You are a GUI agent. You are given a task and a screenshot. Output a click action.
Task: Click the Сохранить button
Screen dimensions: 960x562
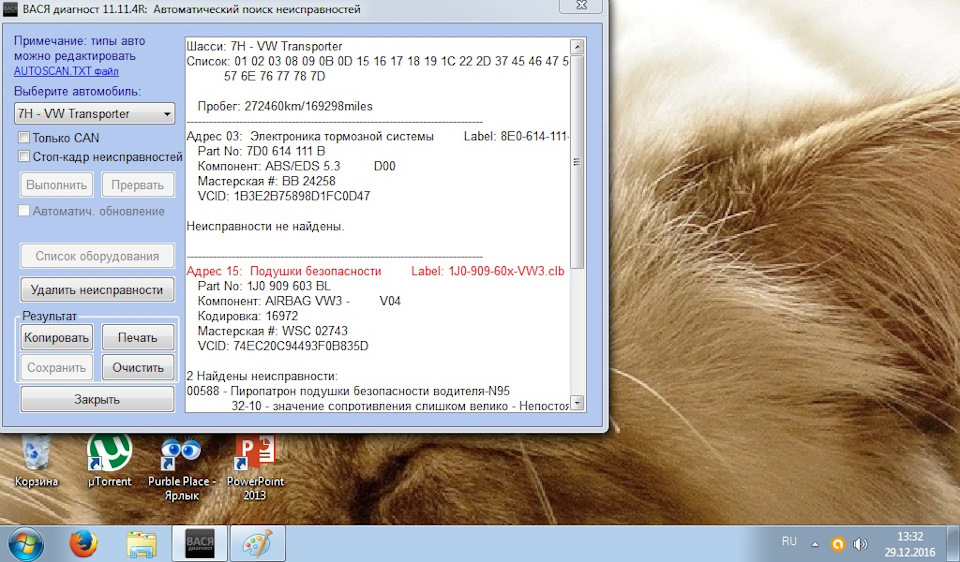click(56, 367)
